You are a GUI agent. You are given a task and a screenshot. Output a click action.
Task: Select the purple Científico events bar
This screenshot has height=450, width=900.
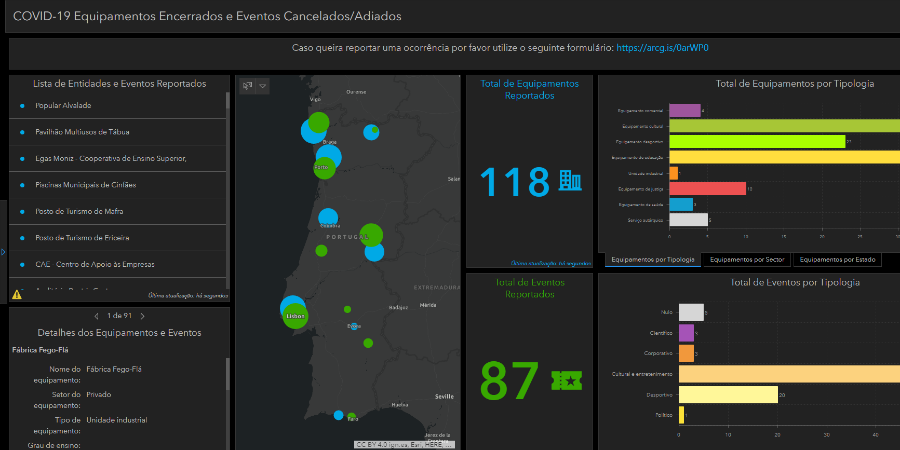tap(686, 333)
